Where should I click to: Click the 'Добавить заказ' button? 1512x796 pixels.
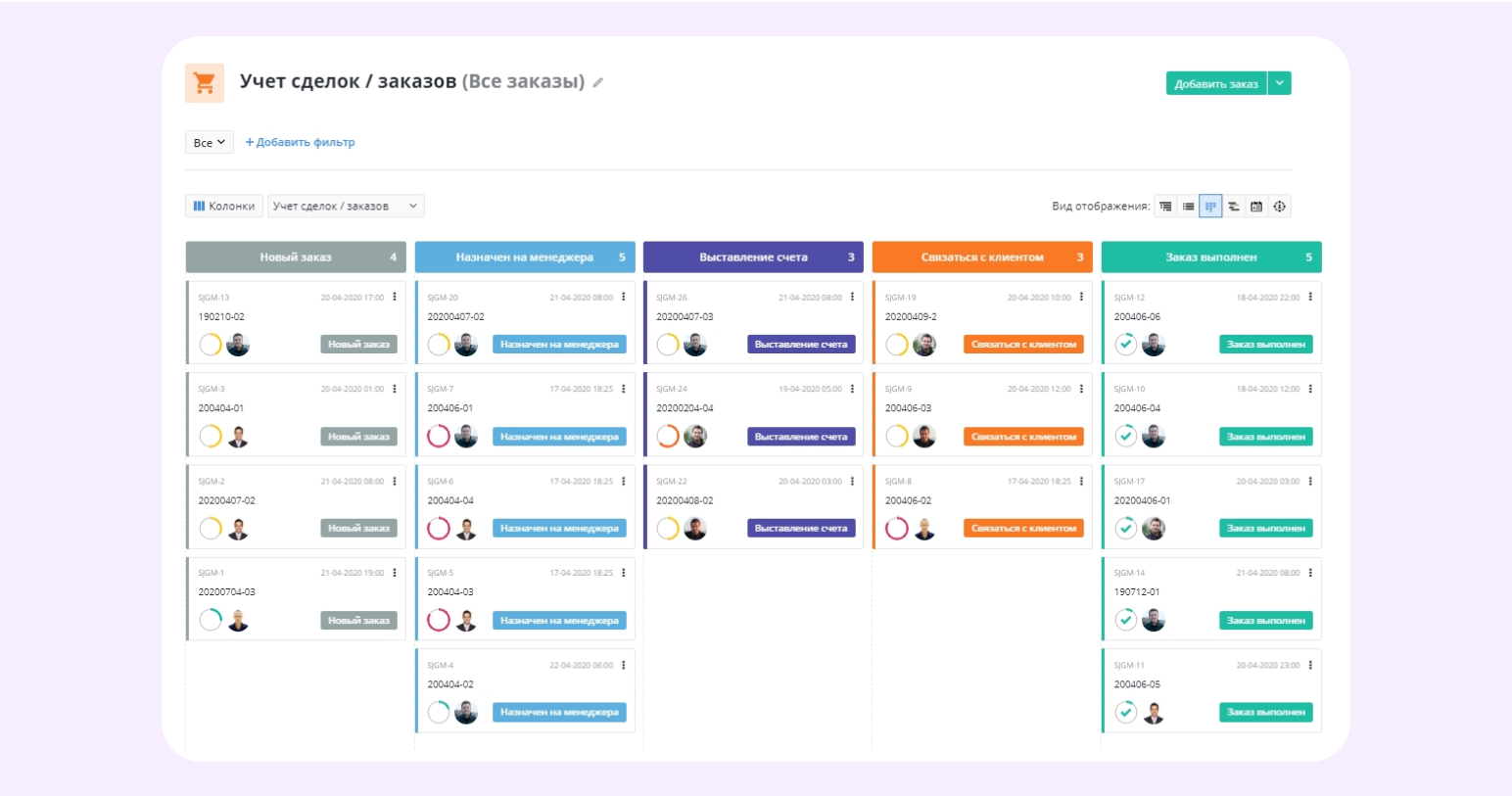click(x=1215, y=84)
